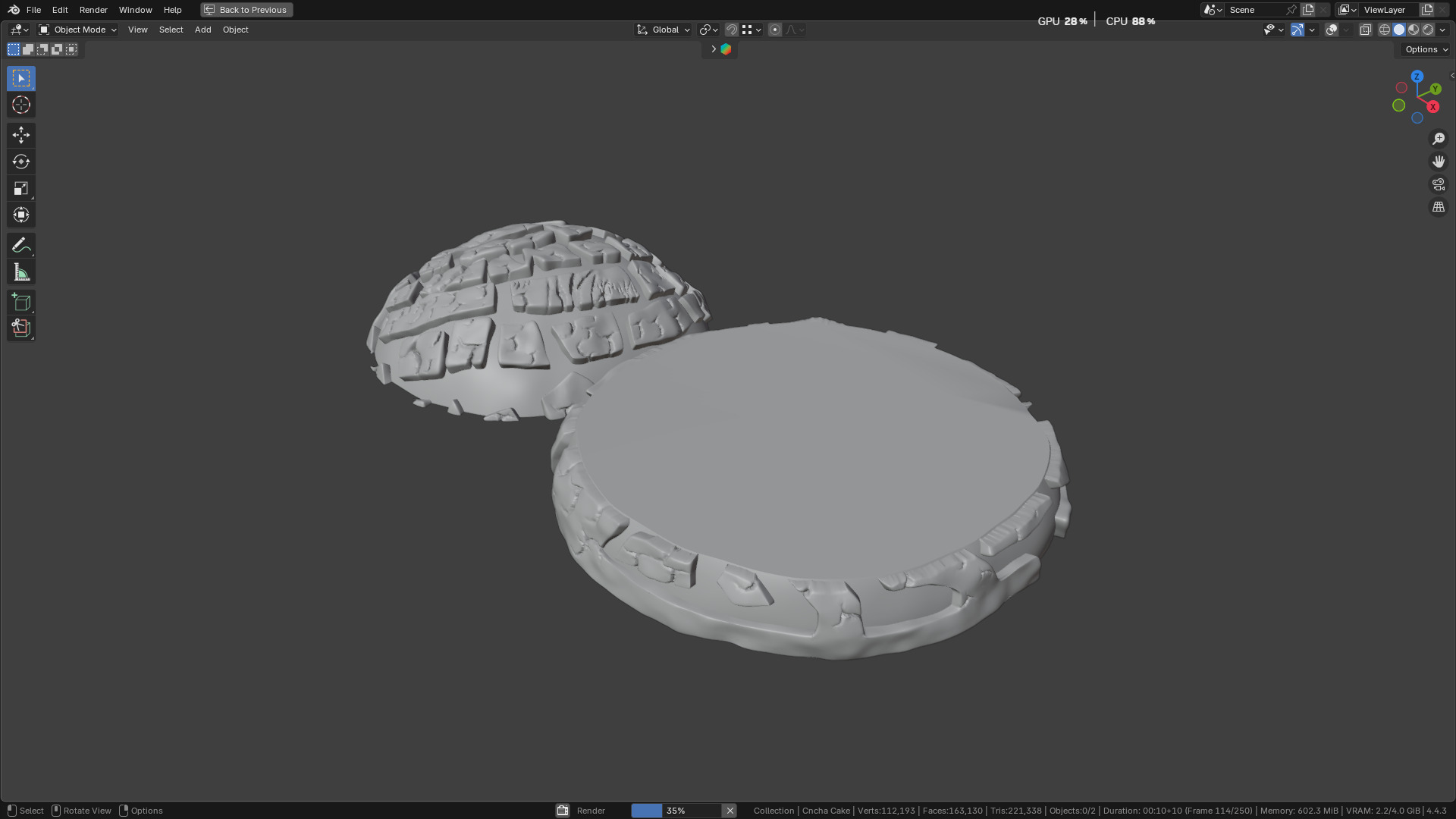Open the selectability and visibility dropdown
The width and height of the screenshot is (1456, 819).
tap(1273, 30)
